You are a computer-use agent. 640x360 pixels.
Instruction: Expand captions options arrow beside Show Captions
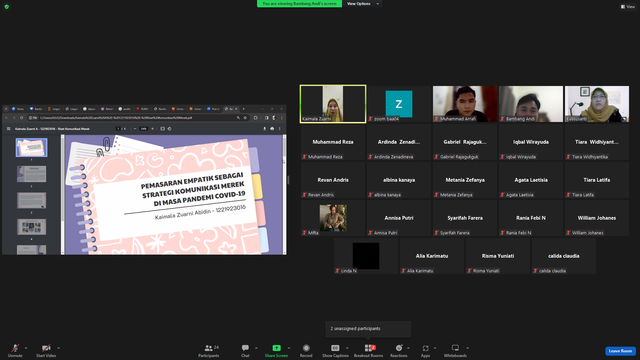click(347, 348)
